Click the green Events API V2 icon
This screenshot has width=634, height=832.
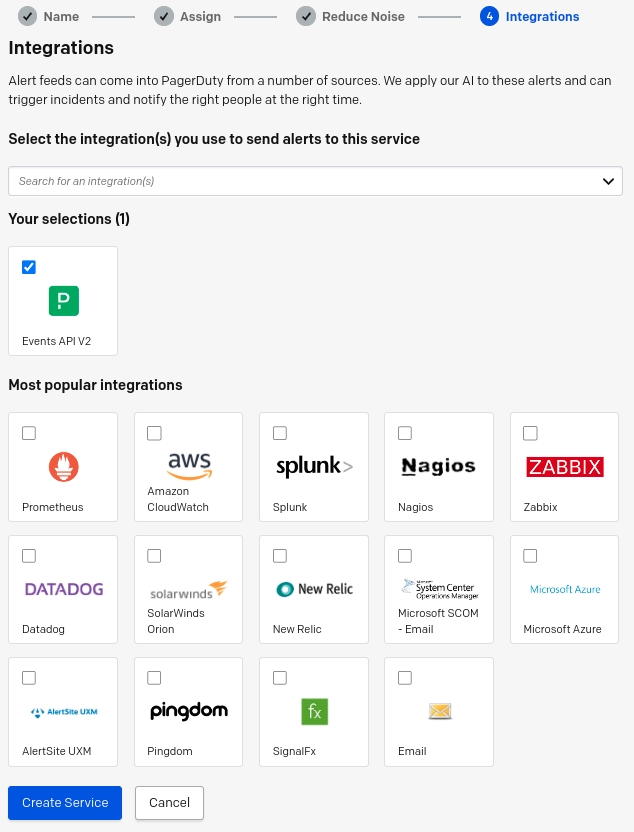tap(64, 301)
